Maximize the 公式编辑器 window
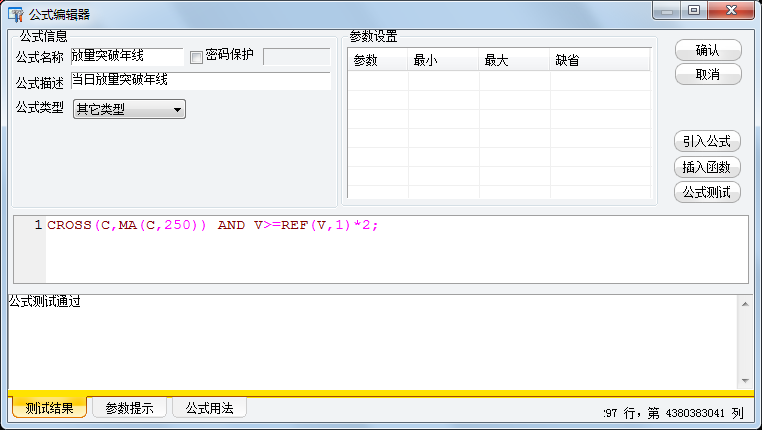Screen dimensions: 762x430 (x=693, y=10)
